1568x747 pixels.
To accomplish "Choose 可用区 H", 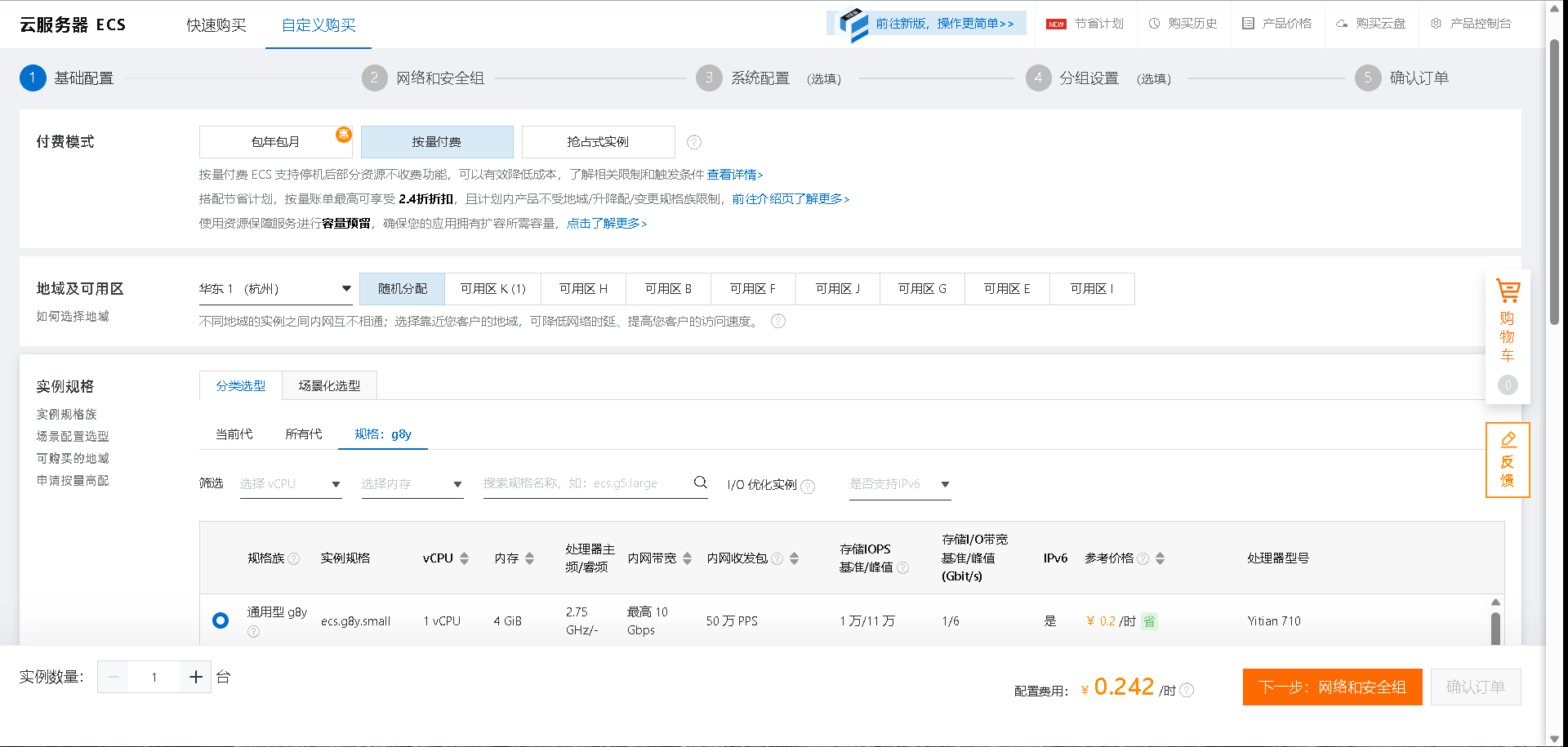I will 583,289.
